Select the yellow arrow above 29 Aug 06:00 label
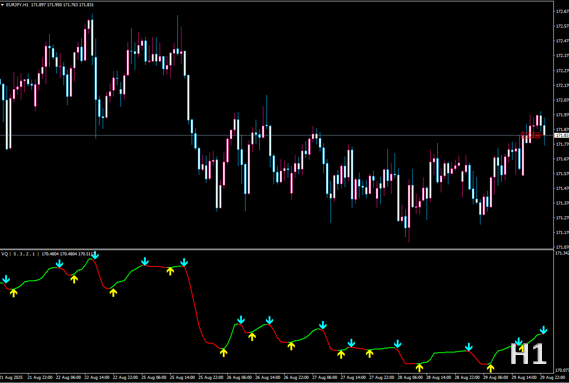This screenshot has width=569, height=383. point(491,368)
